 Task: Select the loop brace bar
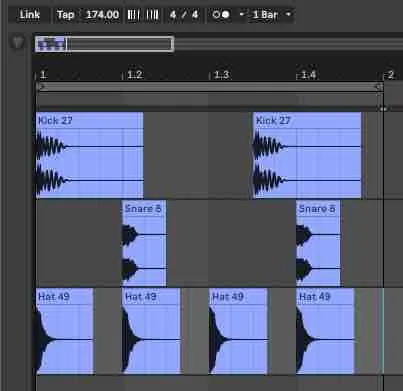point(210,87)
